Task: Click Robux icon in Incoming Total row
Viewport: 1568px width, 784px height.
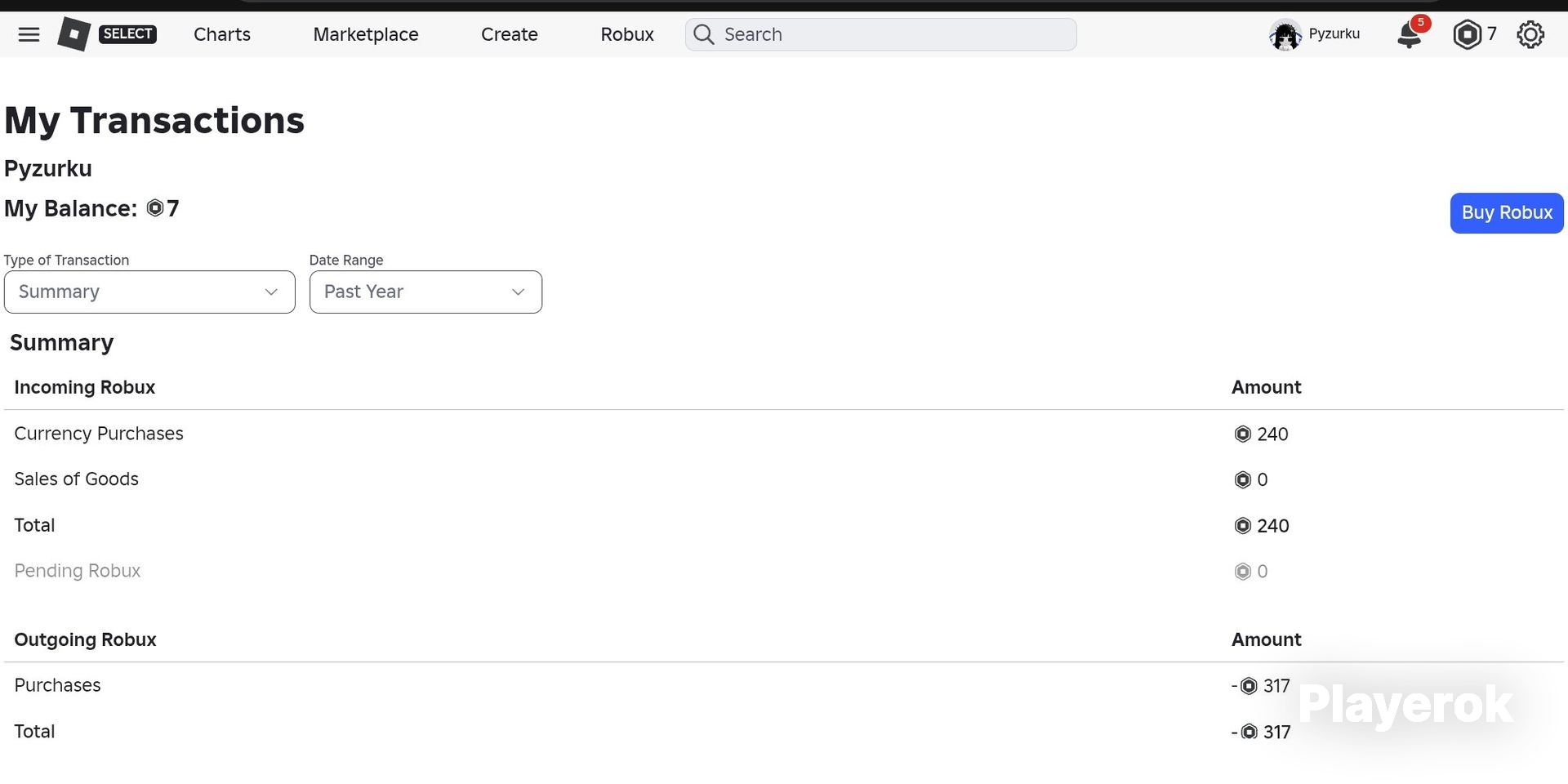Action: (1242, 525)
